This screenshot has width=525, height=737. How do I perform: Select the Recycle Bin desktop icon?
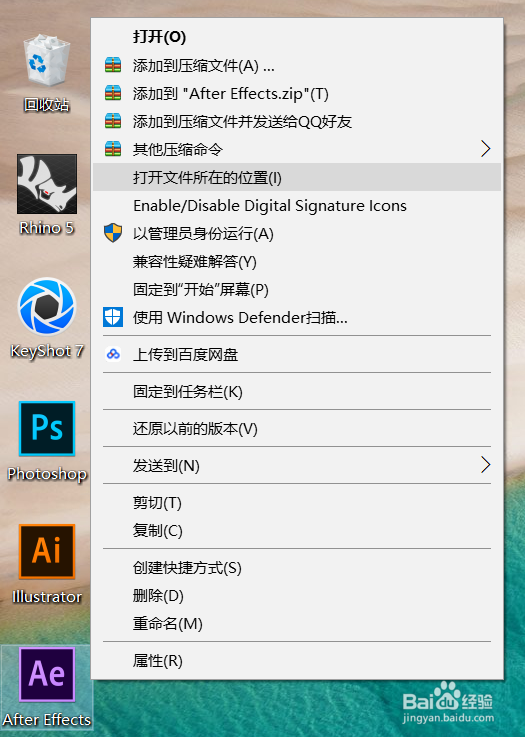47,60
